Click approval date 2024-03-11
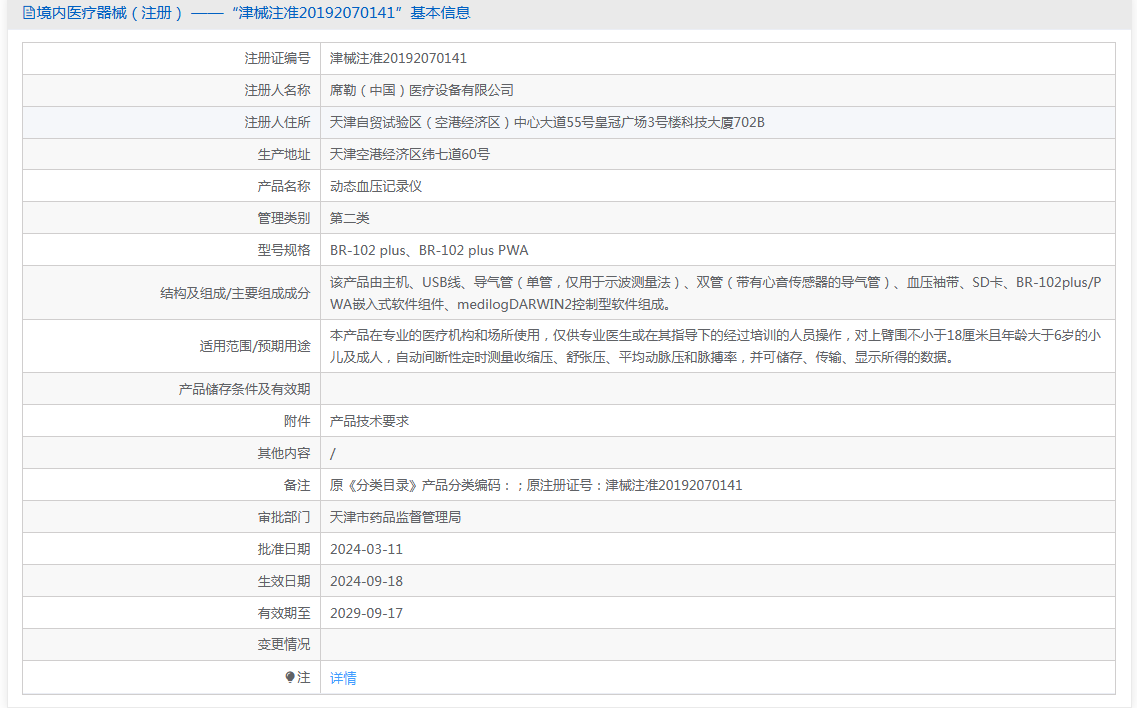 [x=366, y=548]
